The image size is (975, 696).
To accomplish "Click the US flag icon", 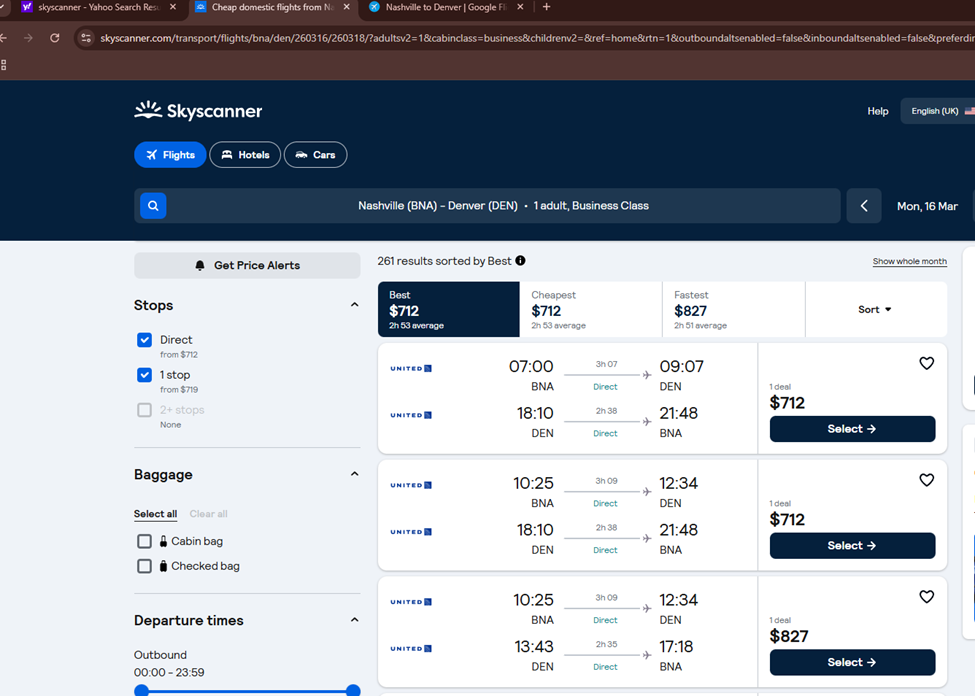I will tap(969, 111).
